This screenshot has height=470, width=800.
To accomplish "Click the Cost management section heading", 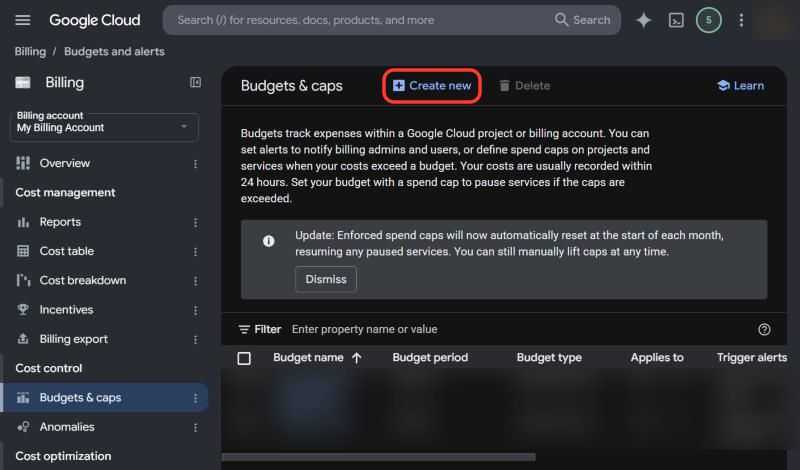I will (x=65, y=192).
